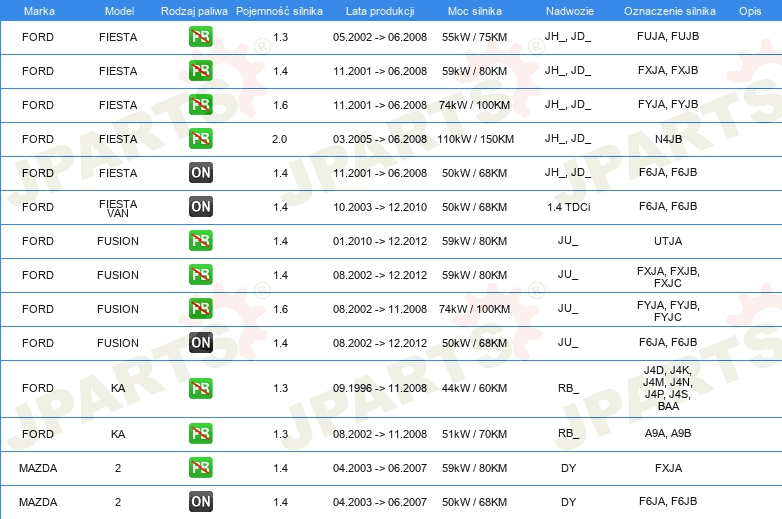
Task: Select engine codes FYJA, FYJB, FYJC
Action: [x=668, y=311]
